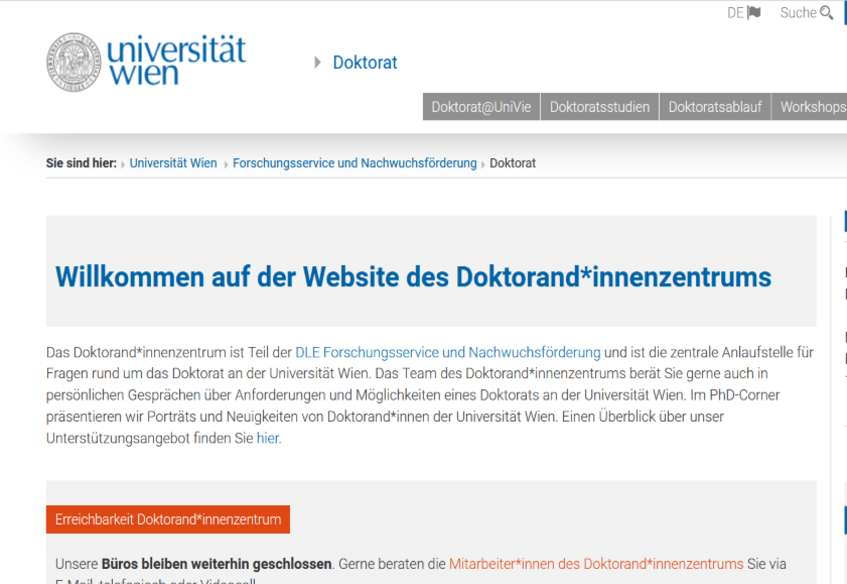Click the language flag icon
This screenshot has width=847, height=584.
[754, 12]
